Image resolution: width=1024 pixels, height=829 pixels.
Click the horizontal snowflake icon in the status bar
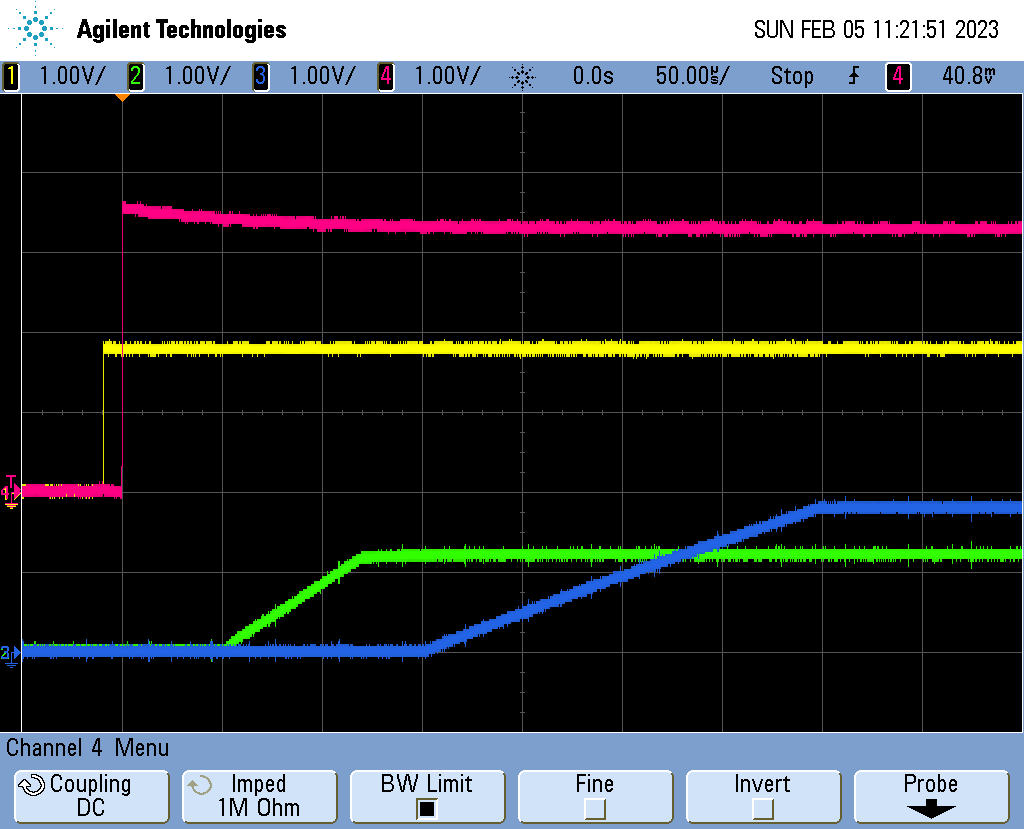coord(523,76)
